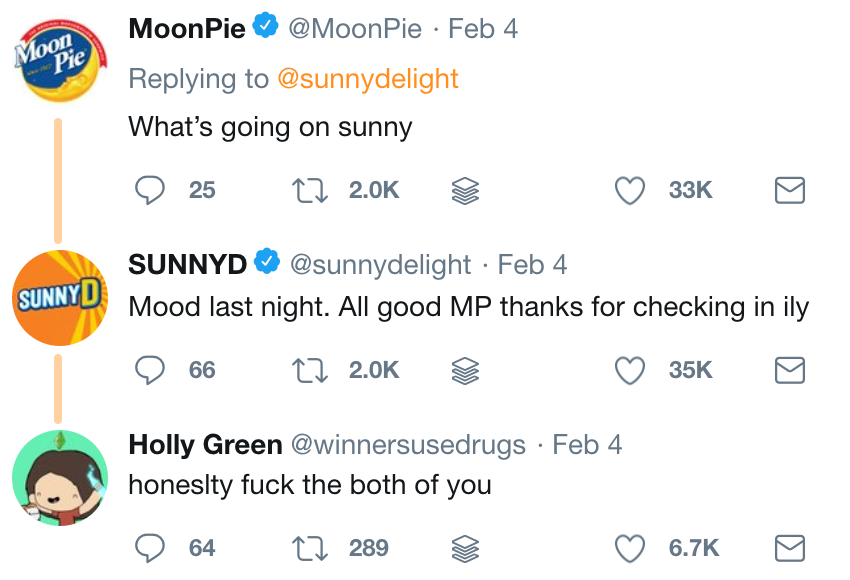View SUNNYD profile picture

60,297
